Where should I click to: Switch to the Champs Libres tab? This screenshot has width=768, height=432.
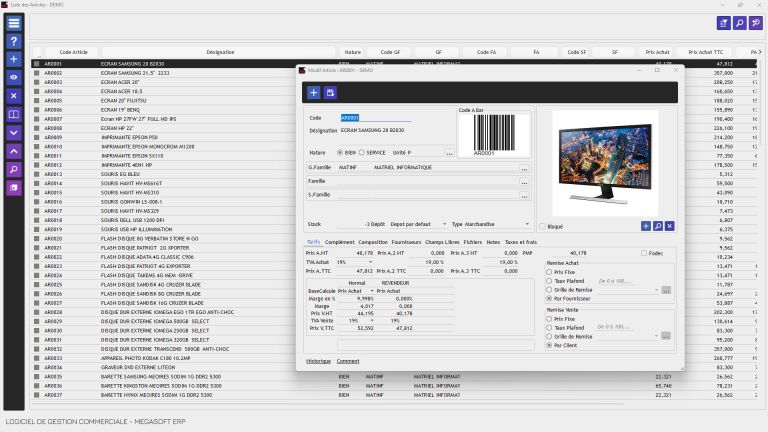(442, 242)
